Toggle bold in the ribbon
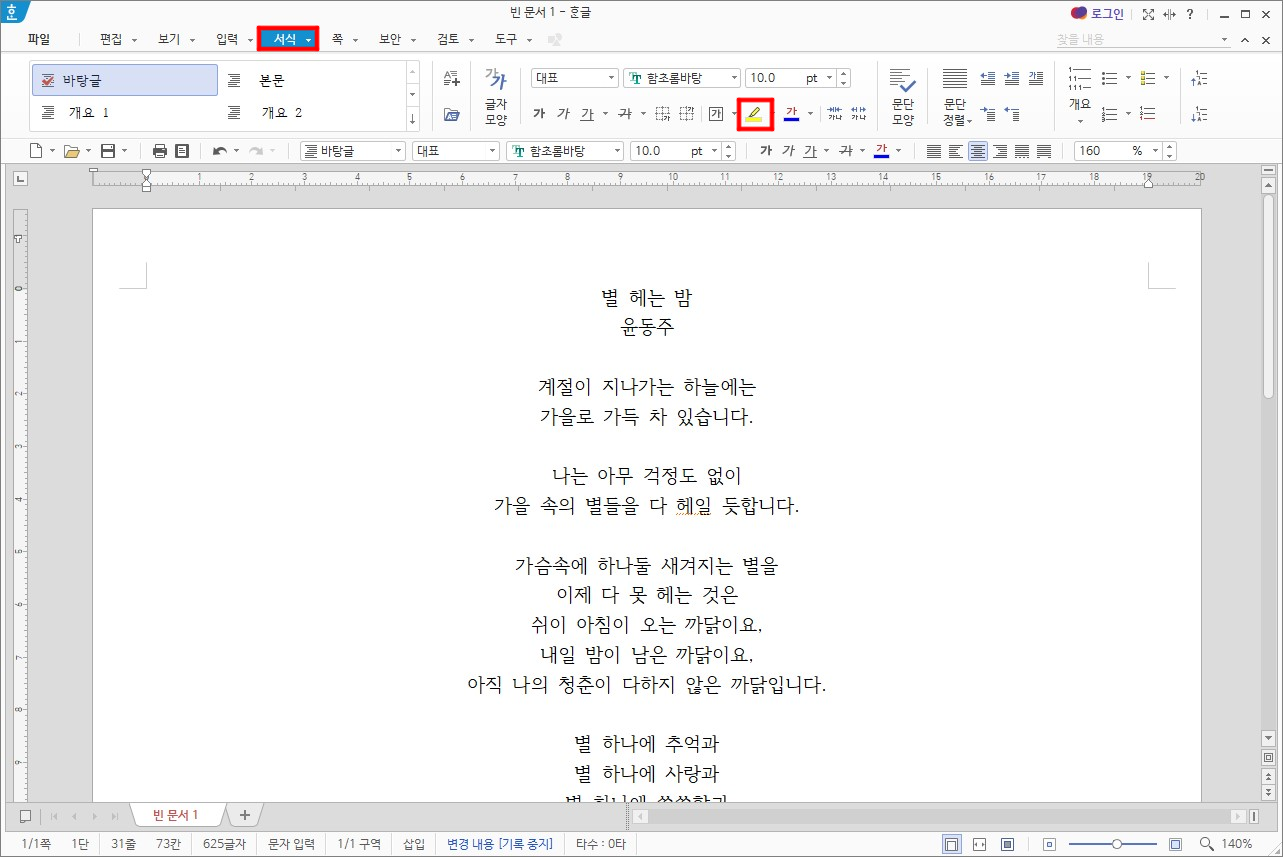1283x857 pixels. (540, 113)
